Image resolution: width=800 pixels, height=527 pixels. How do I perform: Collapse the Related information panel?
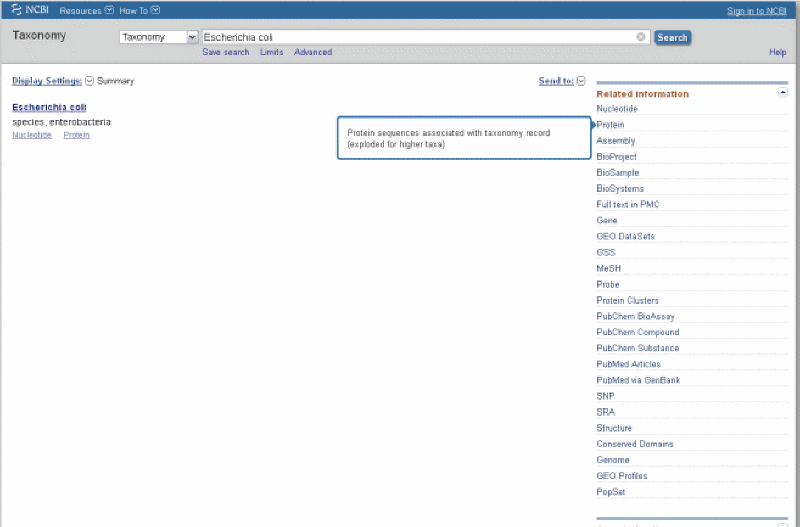click(x=783, y=92)
